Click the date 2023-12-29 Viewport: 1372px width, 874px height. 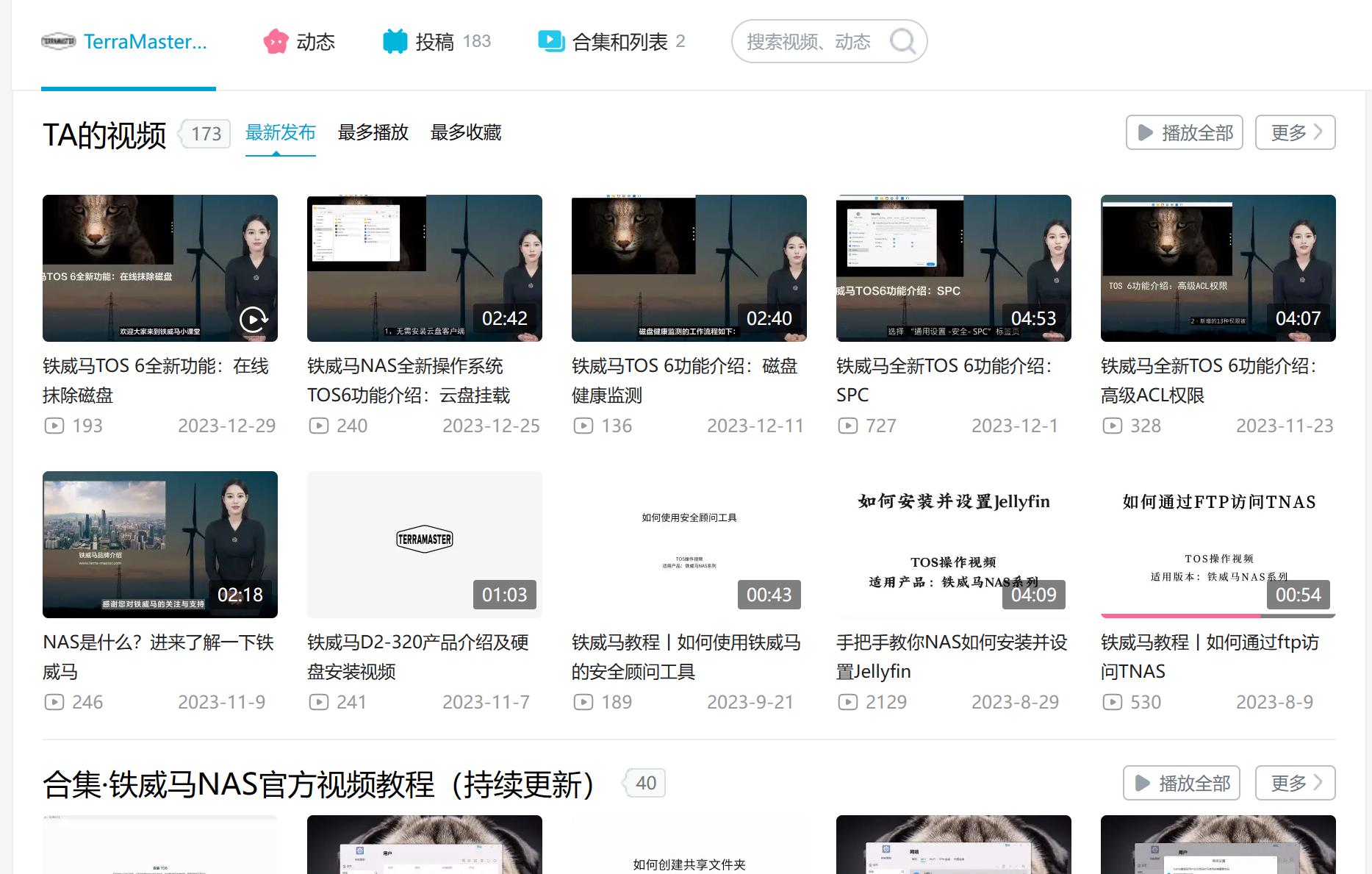(x=226, y=426)
